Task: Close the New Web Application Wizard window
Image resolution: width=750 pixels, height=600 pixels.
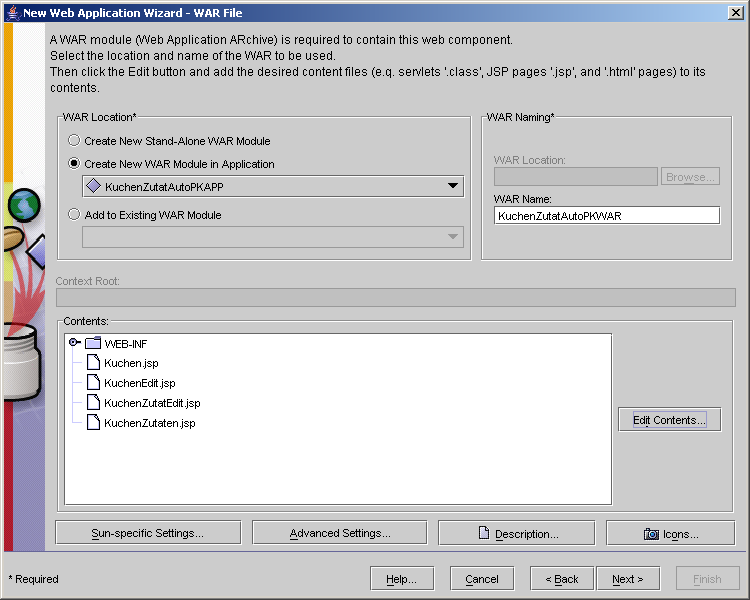Action: click(x=736, y=12)
